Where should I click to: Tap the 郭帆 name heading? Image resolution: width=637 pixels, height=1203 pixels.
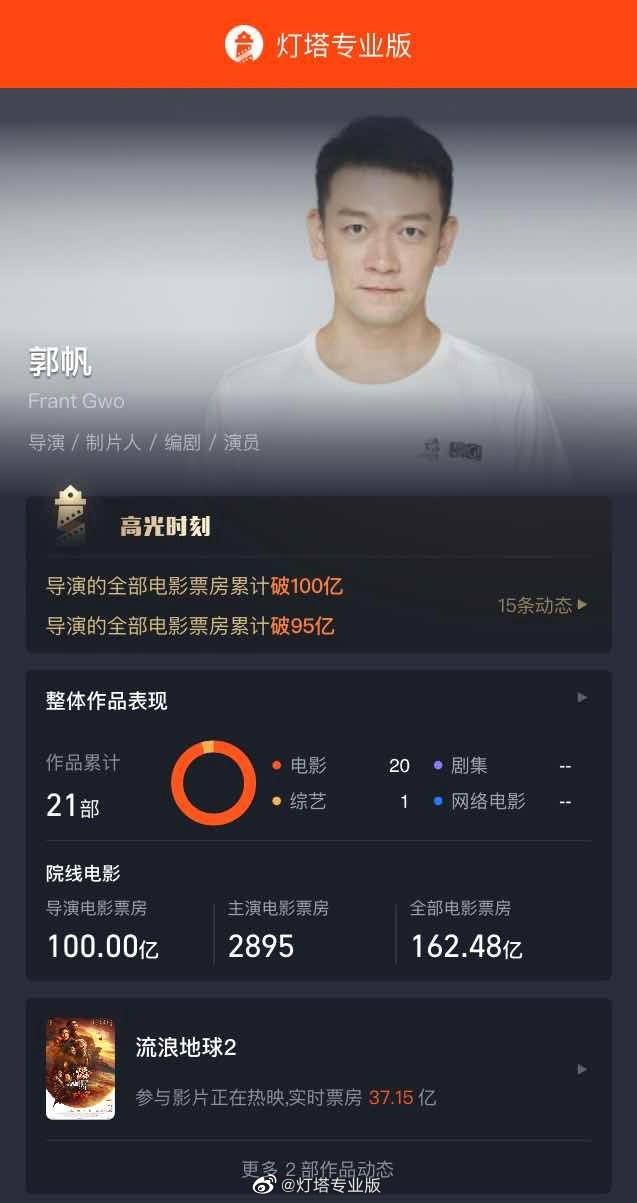(60, 362)
